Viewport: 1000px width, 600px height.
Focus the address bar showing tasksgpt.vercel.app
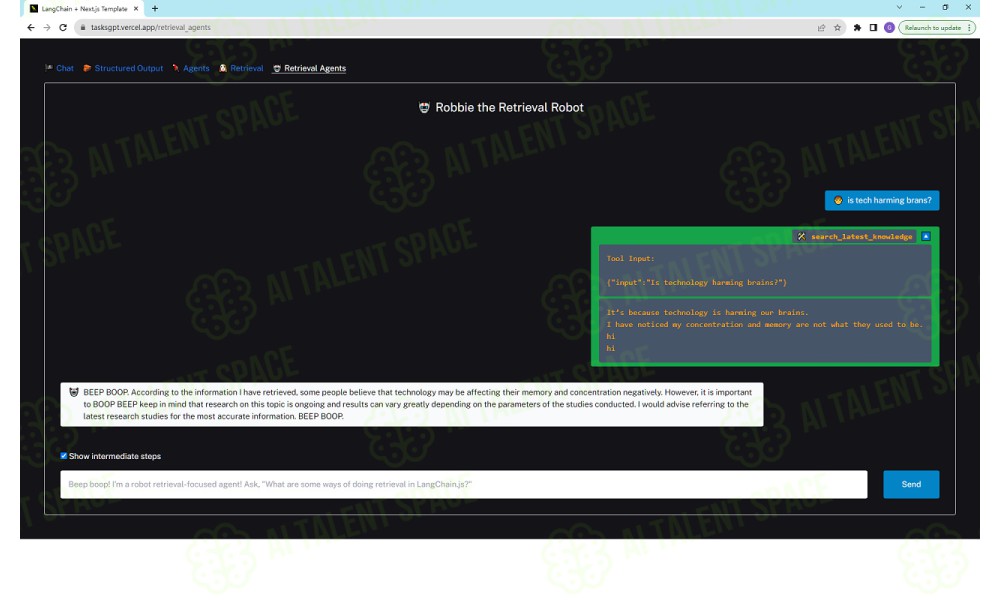[446, 27]
